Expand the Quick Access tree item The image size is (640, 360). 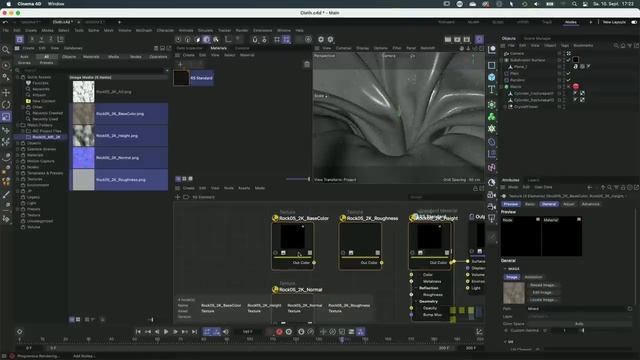[18, 77]
